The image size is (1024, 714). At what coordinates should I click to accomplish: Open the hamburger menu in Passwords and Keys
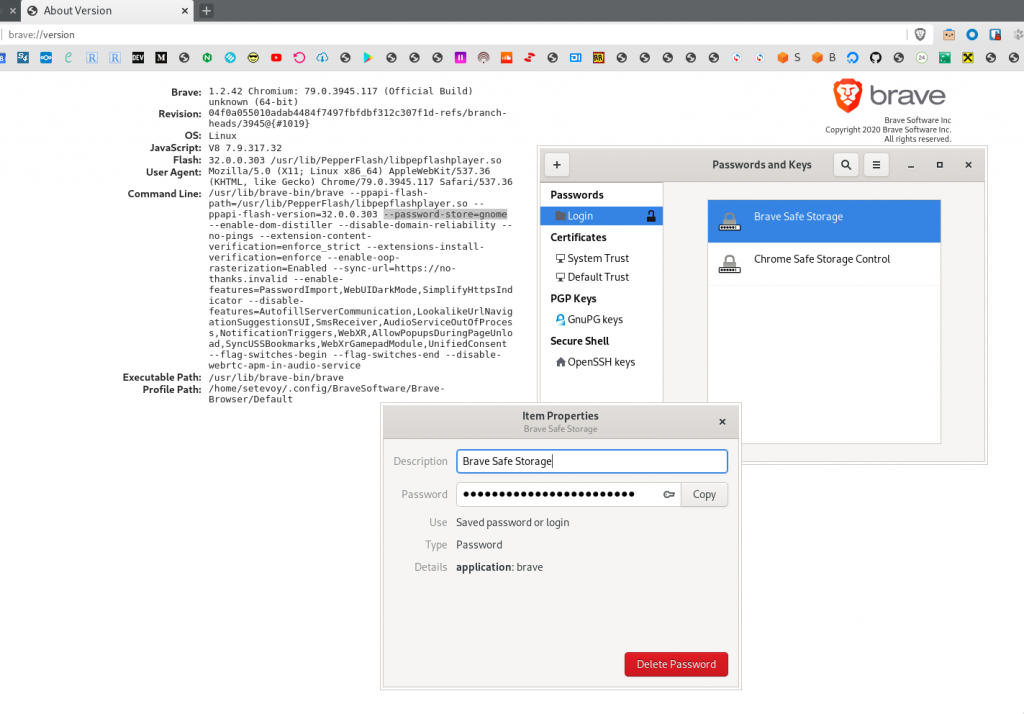click(874, 164)
